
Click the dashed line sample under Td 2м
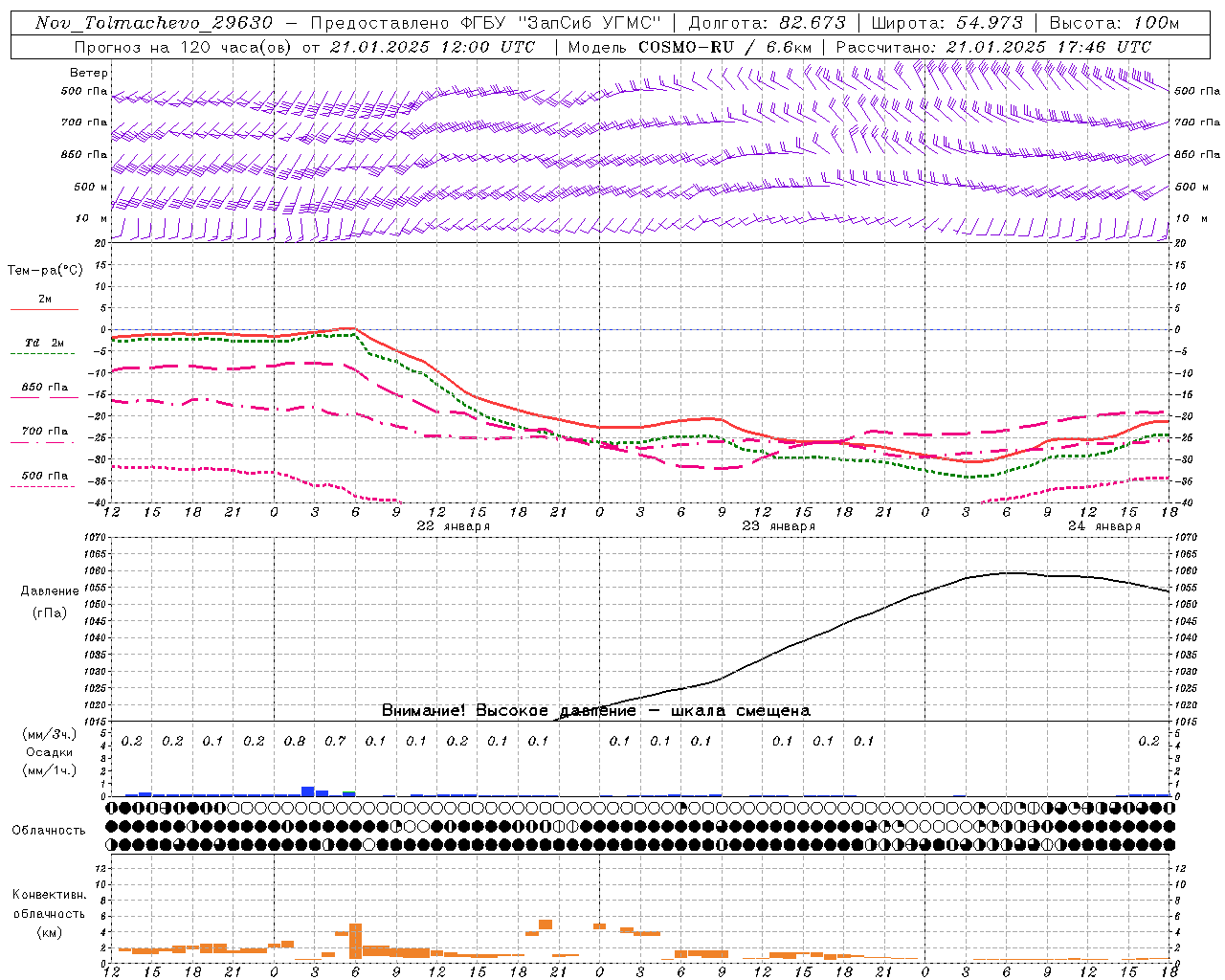[43, 353]
